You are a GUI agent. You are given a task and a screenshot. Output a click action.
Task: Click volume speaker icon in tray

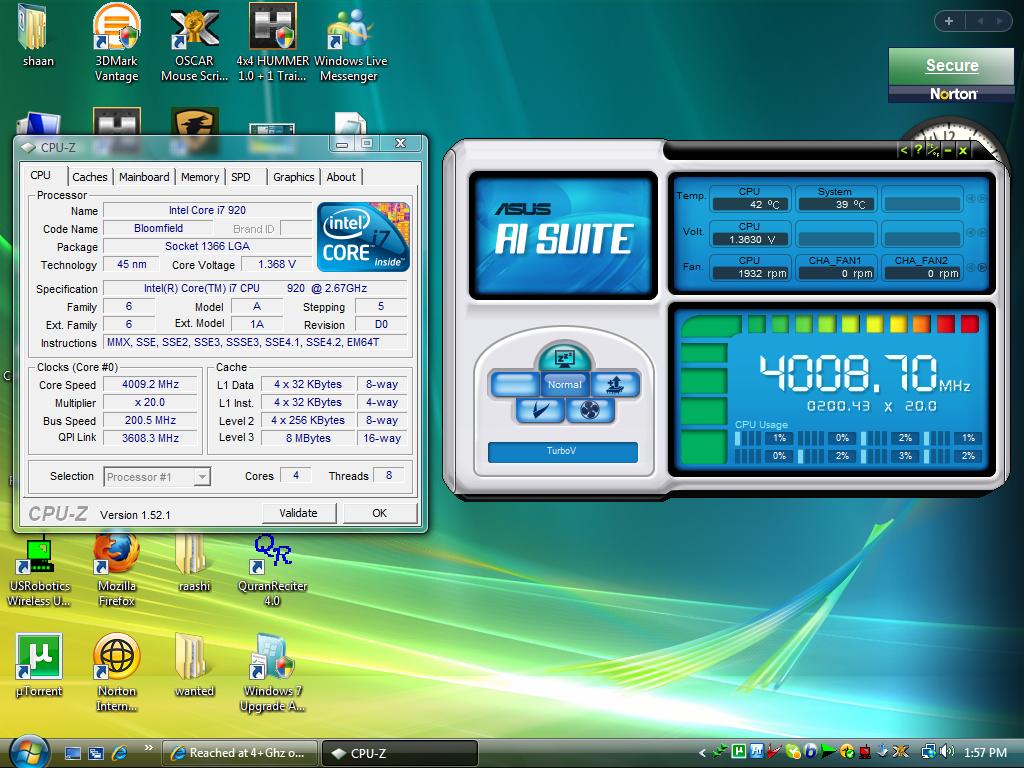tap(946, 752)
